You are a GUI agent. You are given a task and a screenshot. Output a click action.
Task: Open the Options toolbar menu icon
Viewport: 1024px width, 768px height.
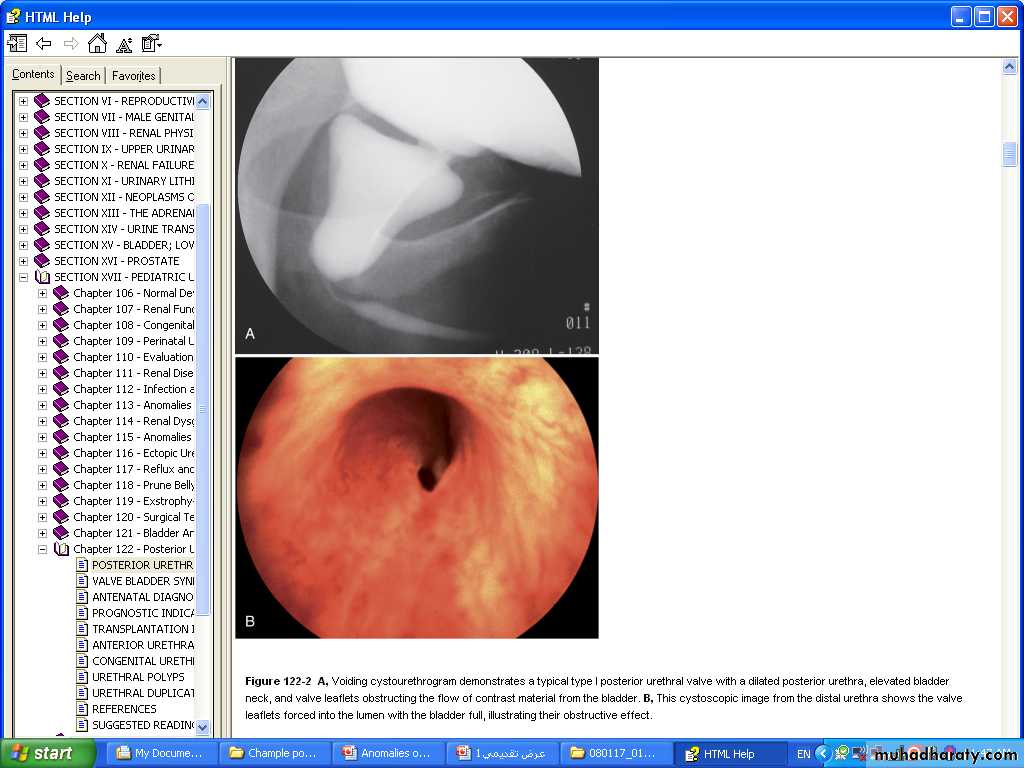[151, 43]
